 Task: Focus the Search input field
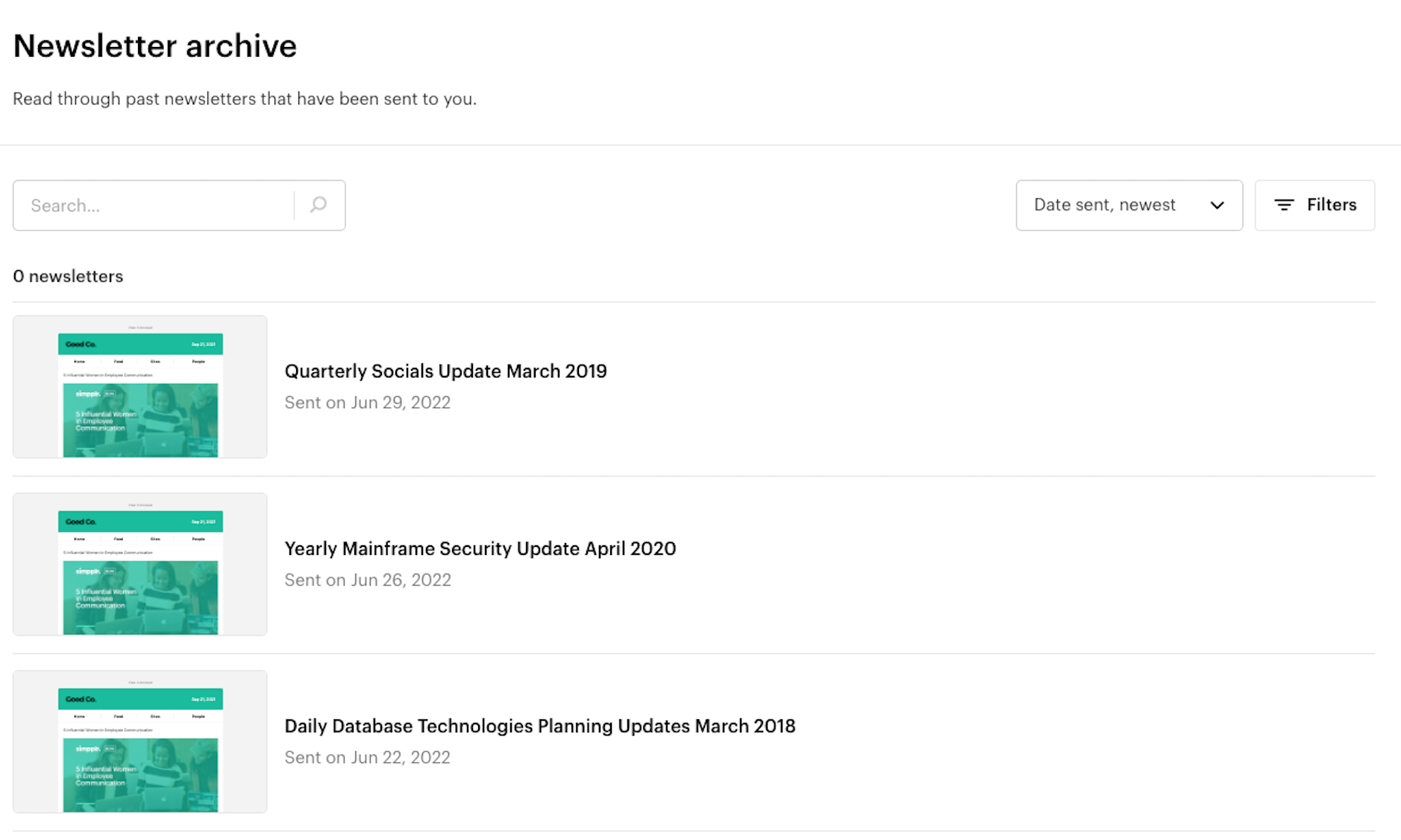[x=154, y=205]
